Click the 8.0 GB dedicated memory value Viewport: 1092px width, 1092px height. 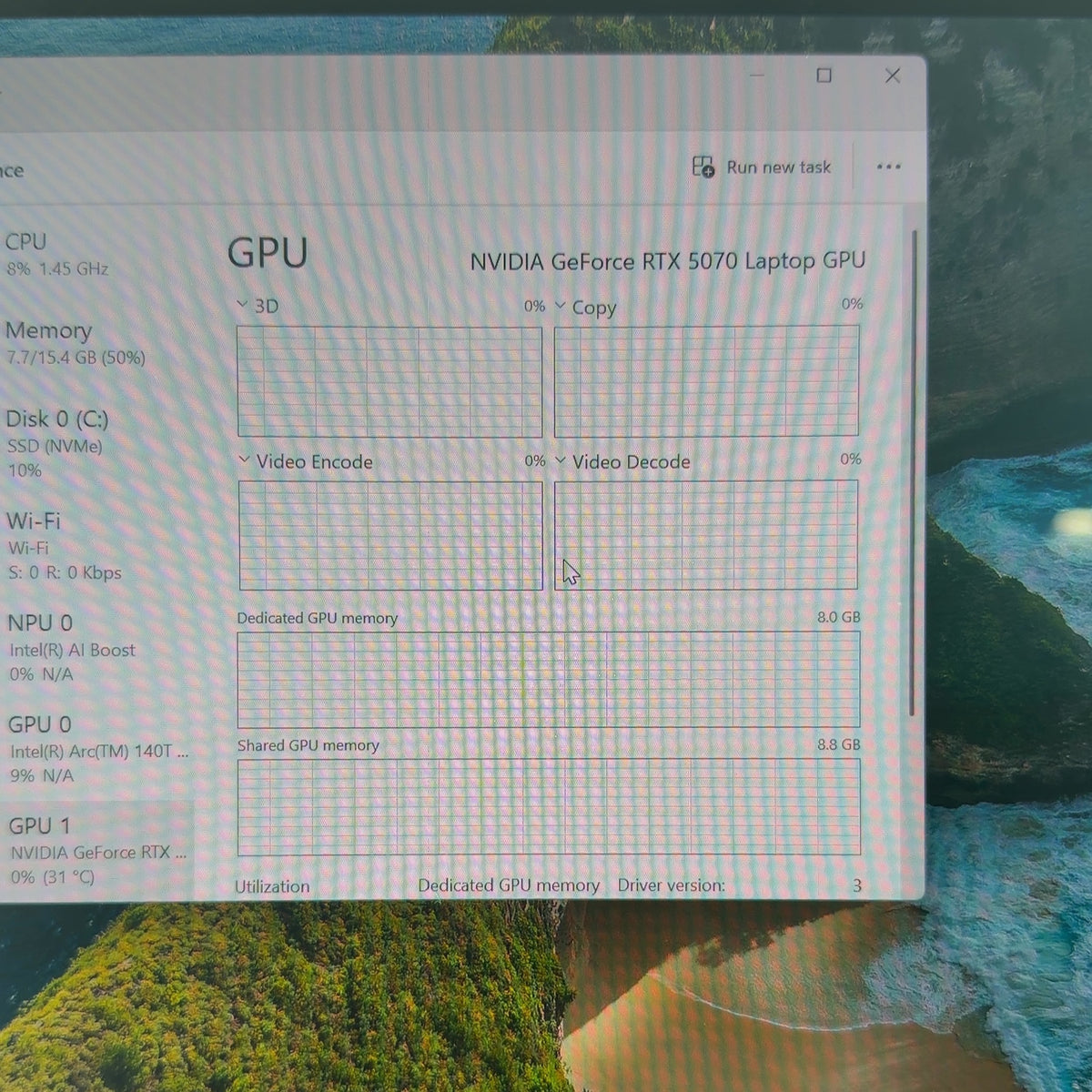838,617
